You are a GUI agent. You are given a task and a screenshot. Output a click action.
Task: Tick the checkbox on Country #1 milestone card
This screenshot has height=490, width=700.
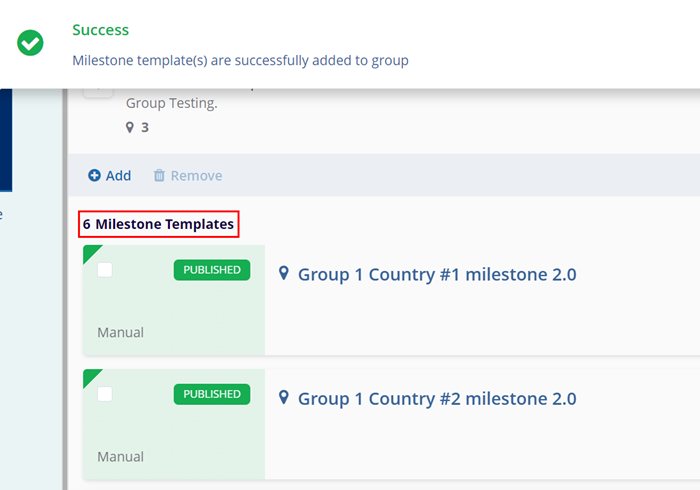coord(105,270)
